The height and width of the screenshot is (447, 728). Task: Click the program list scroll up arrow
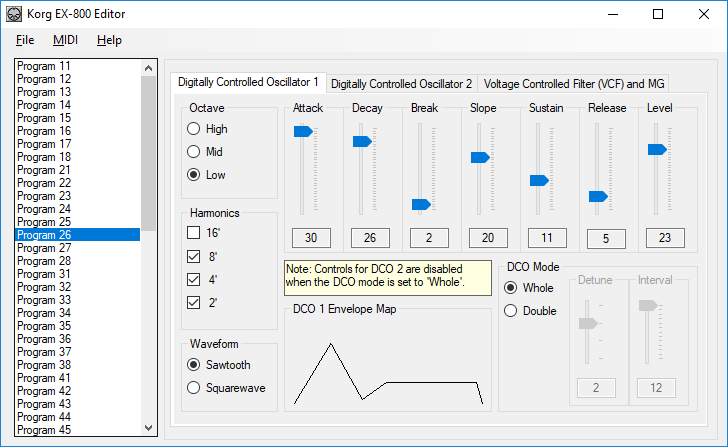149,68
